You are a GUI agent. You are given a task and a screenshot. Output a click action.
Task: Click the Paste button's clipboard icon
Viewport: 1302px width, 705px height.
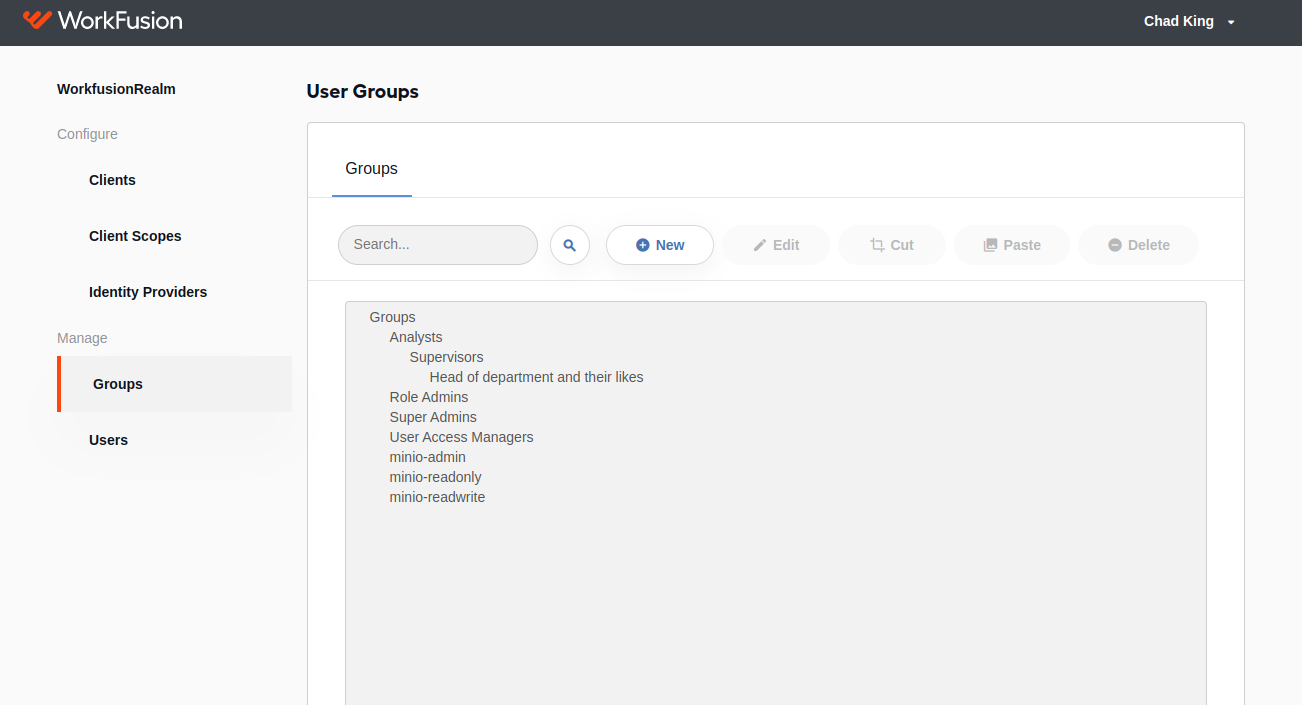[x=990, y=245]
